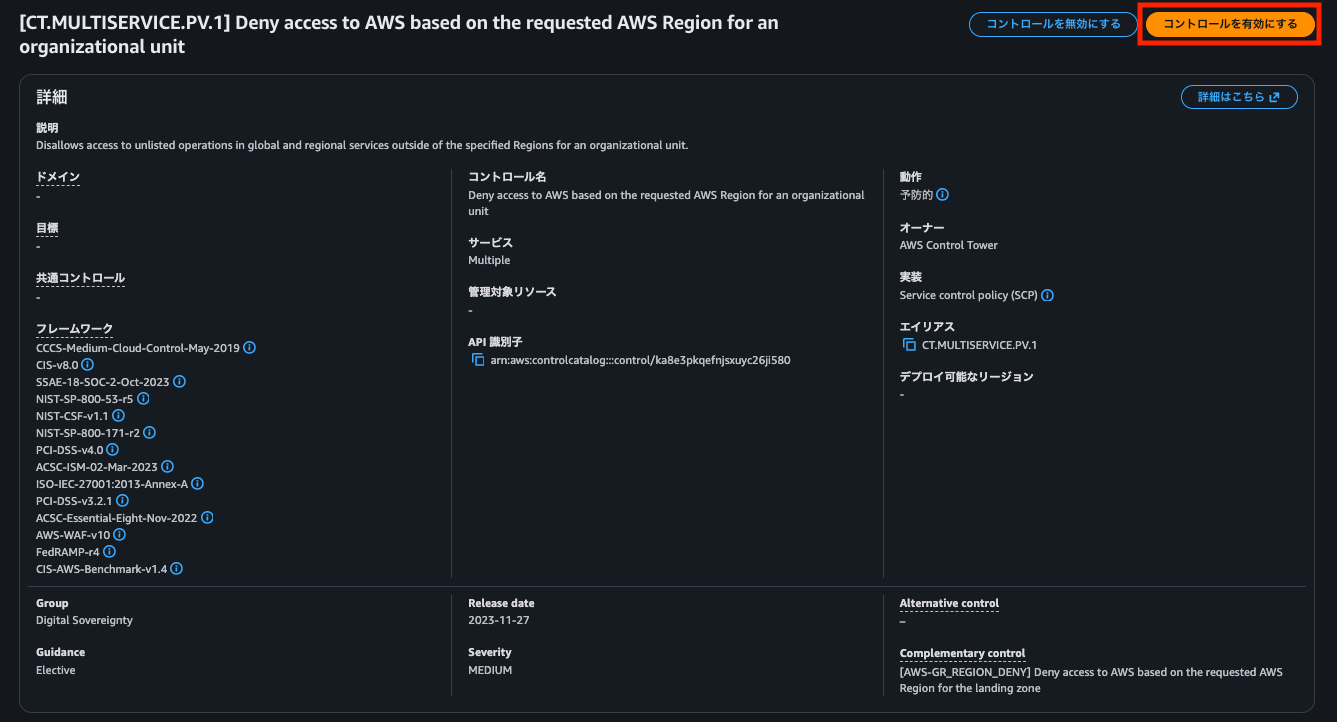Click the コントロールを有効にする button
The height and width of the screenshot is (722, 1337).
1230,24
